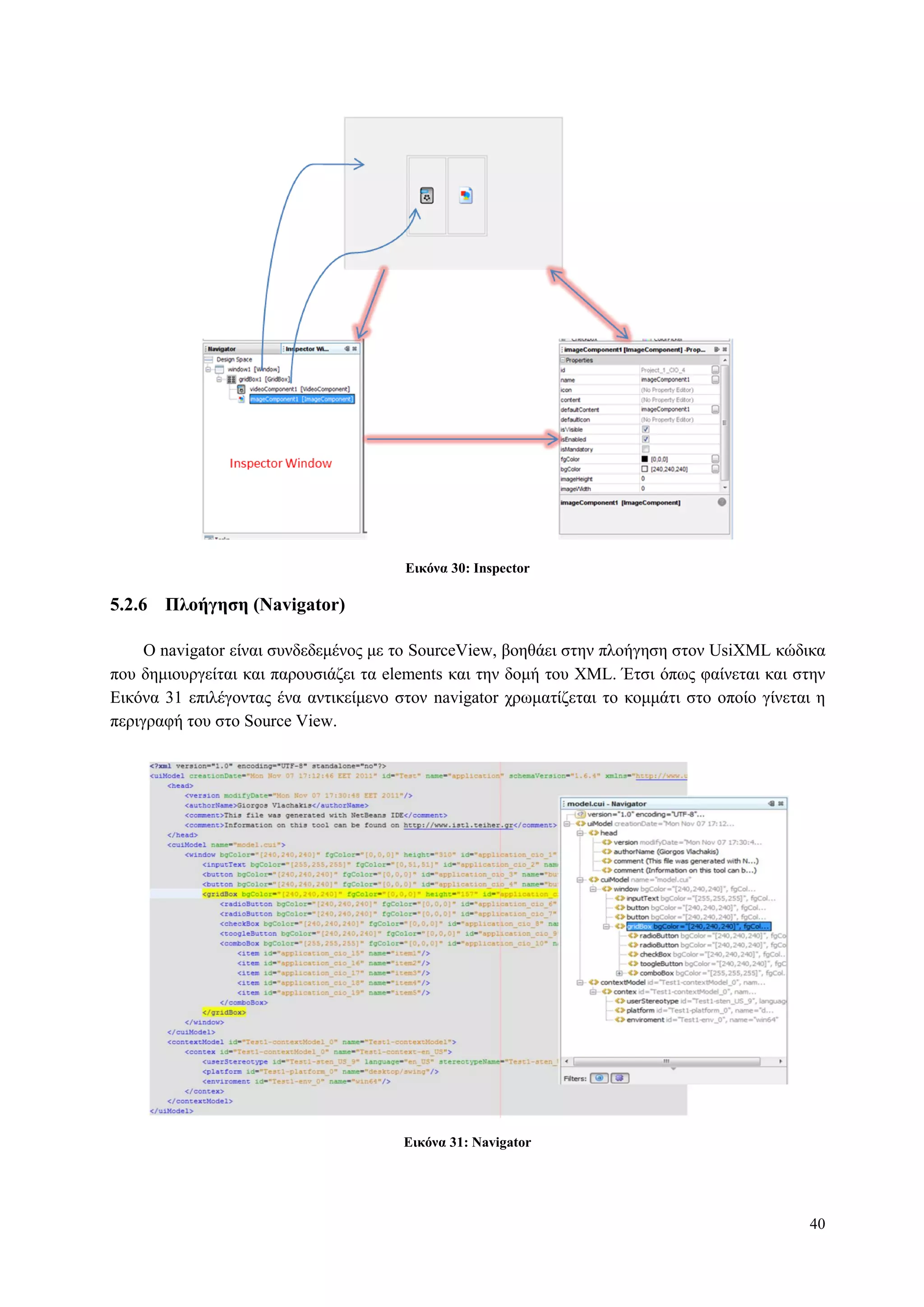Click the image component icon in design canvas
This screenshot has height=1307, width=924.
tap(466, 195)
